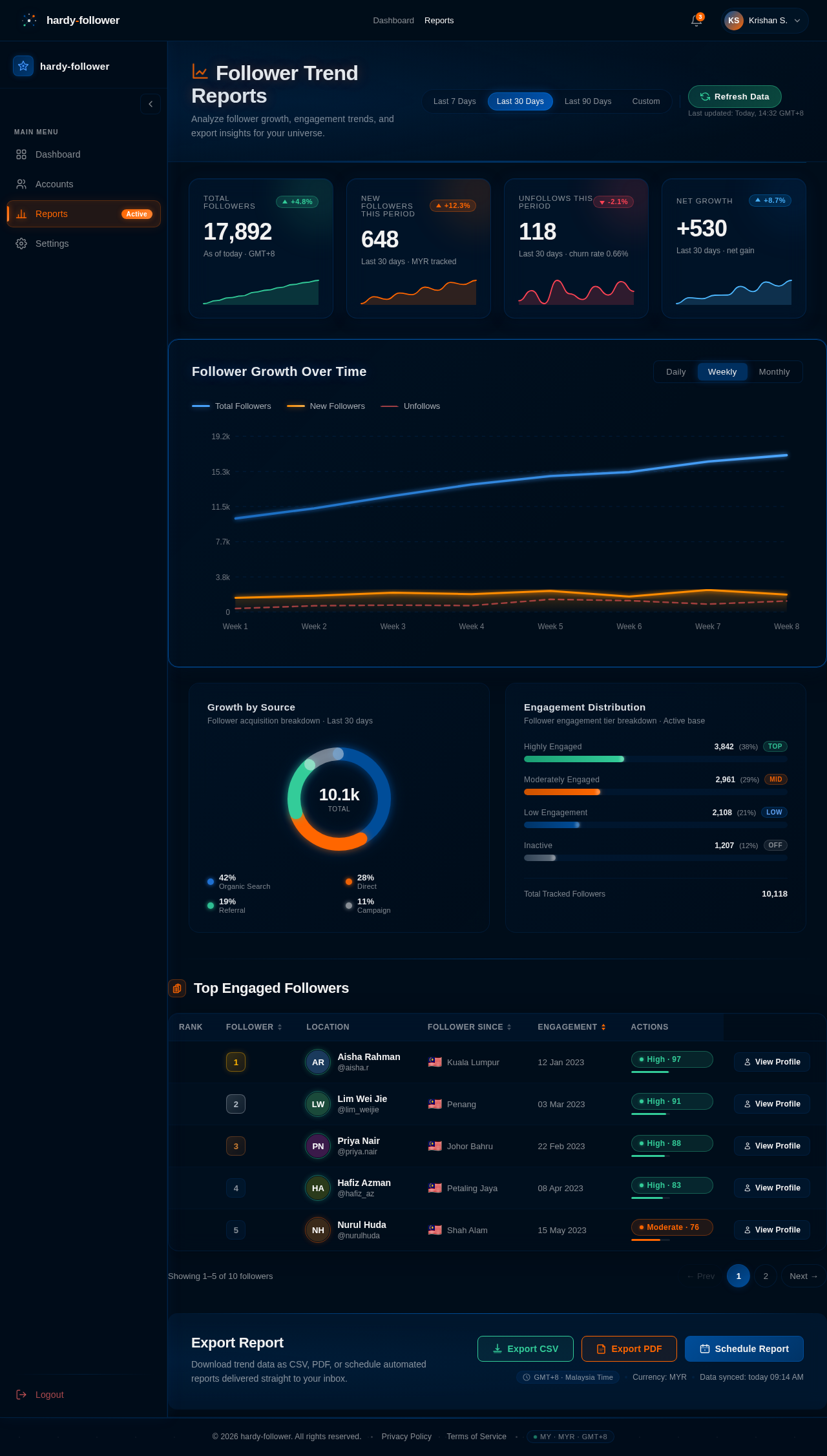Click the Highly Engaged progress bar
827x1456 pixels.
[655, 759]
